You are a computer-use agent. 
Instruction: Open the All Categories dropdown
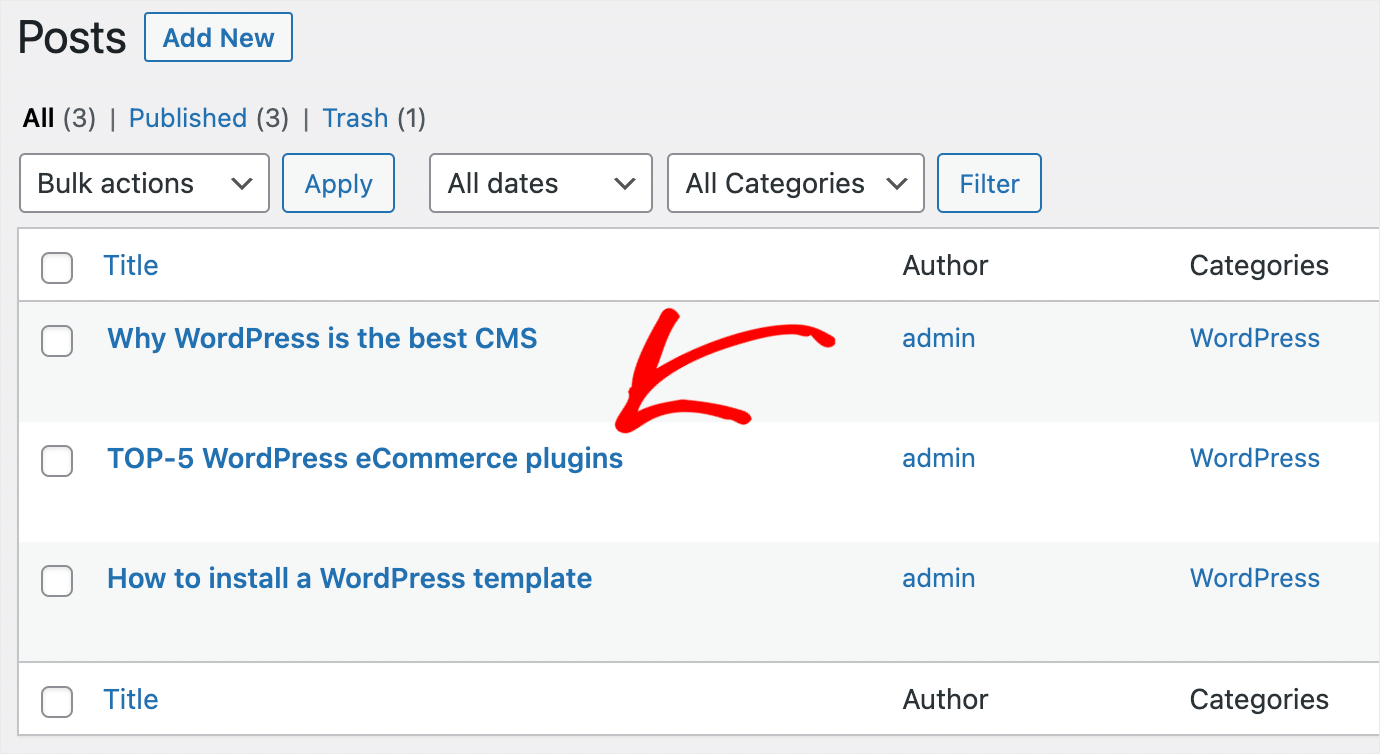coord(795,183)
